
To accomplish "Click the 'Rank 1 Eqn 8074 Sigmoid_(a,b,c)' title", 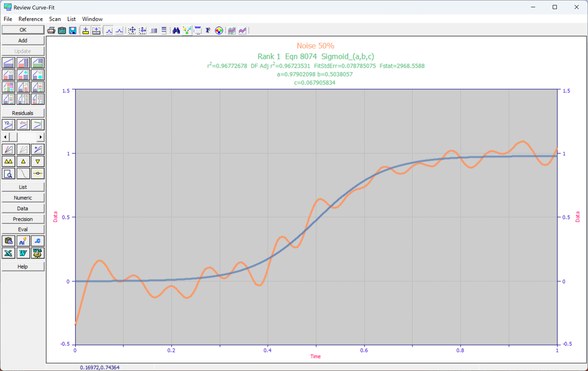I will tap(315, 56).
